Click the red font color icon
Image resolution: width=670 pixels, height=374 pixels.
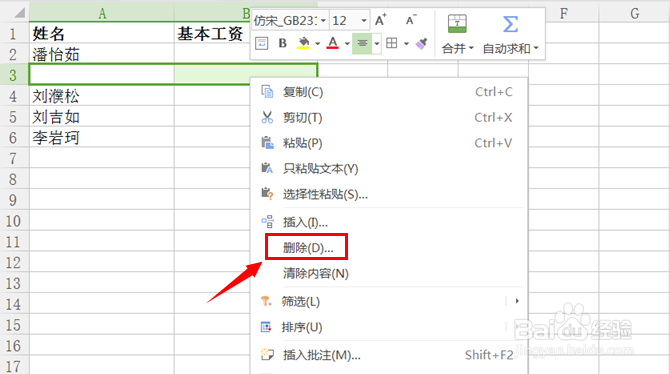click(332, 43)
